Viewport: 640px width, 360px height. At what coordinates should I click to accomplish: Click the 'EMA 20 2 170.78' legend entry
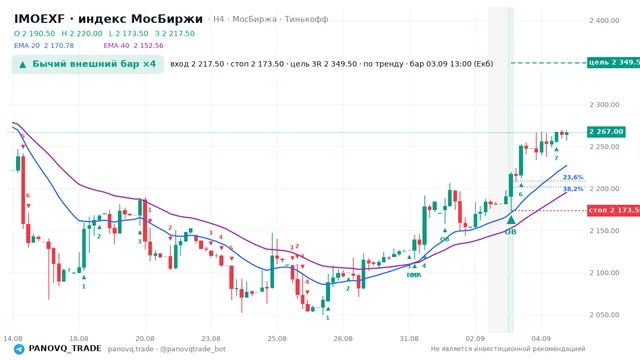[44, 46]
